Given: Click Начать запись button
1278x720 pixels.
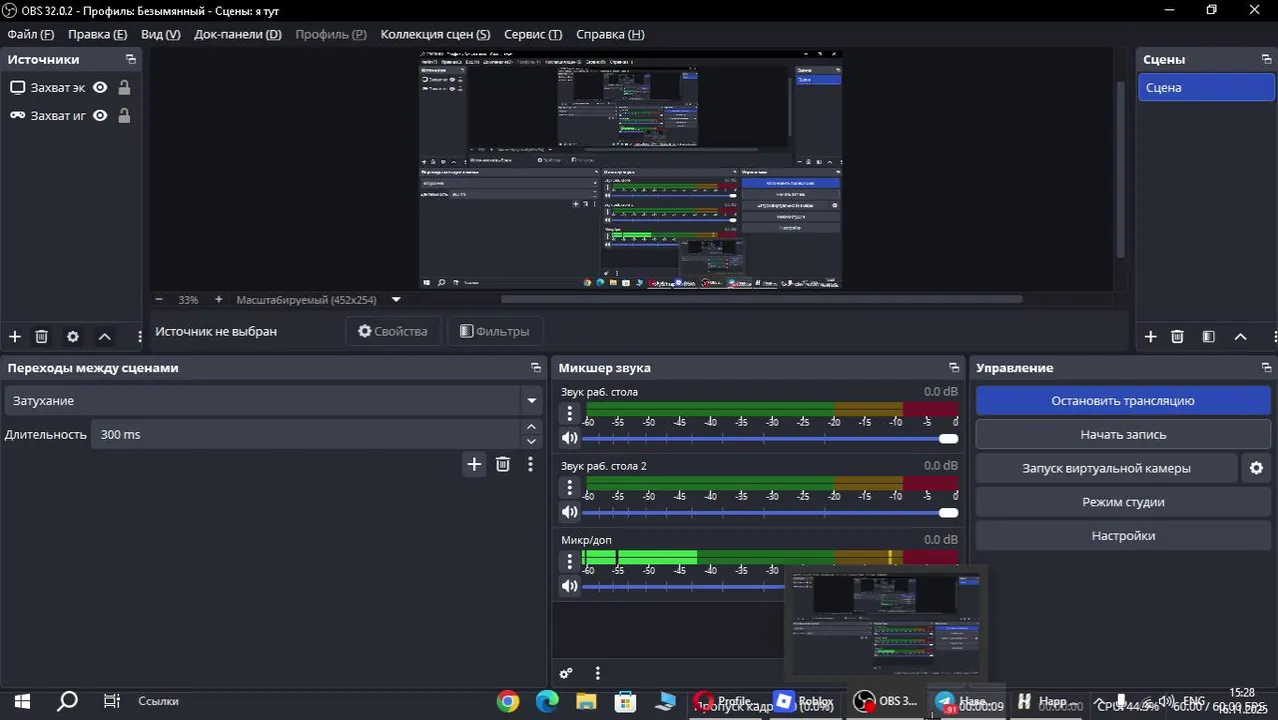Looking at the screenshot, I should tap(1122, 435).
